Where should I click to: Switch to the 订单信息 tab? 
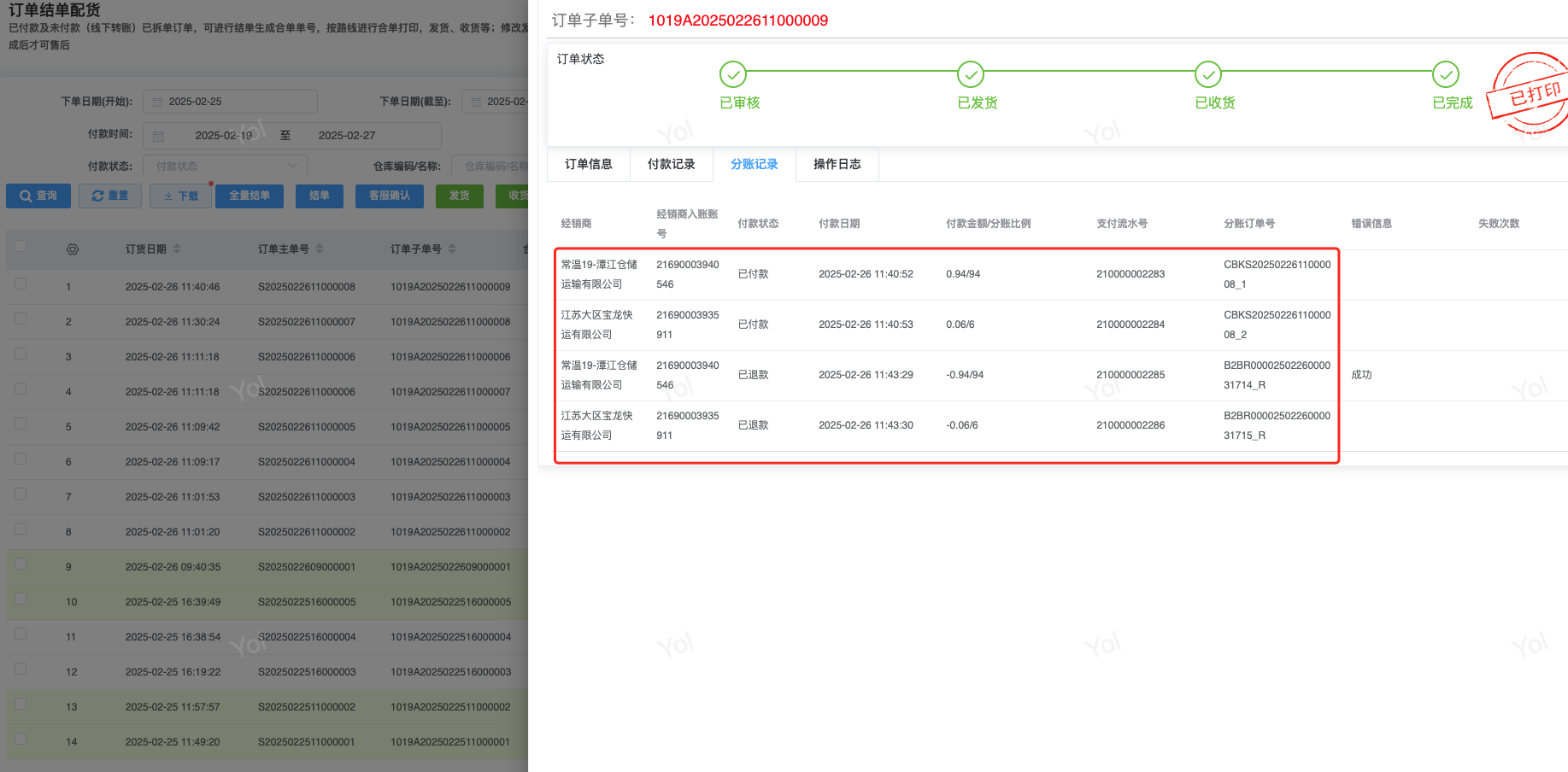(x=588, y=164)
